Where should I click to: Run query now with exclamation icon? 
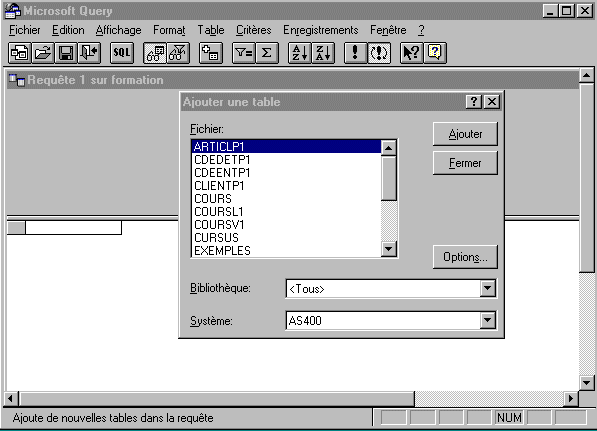tap(355, 53)
